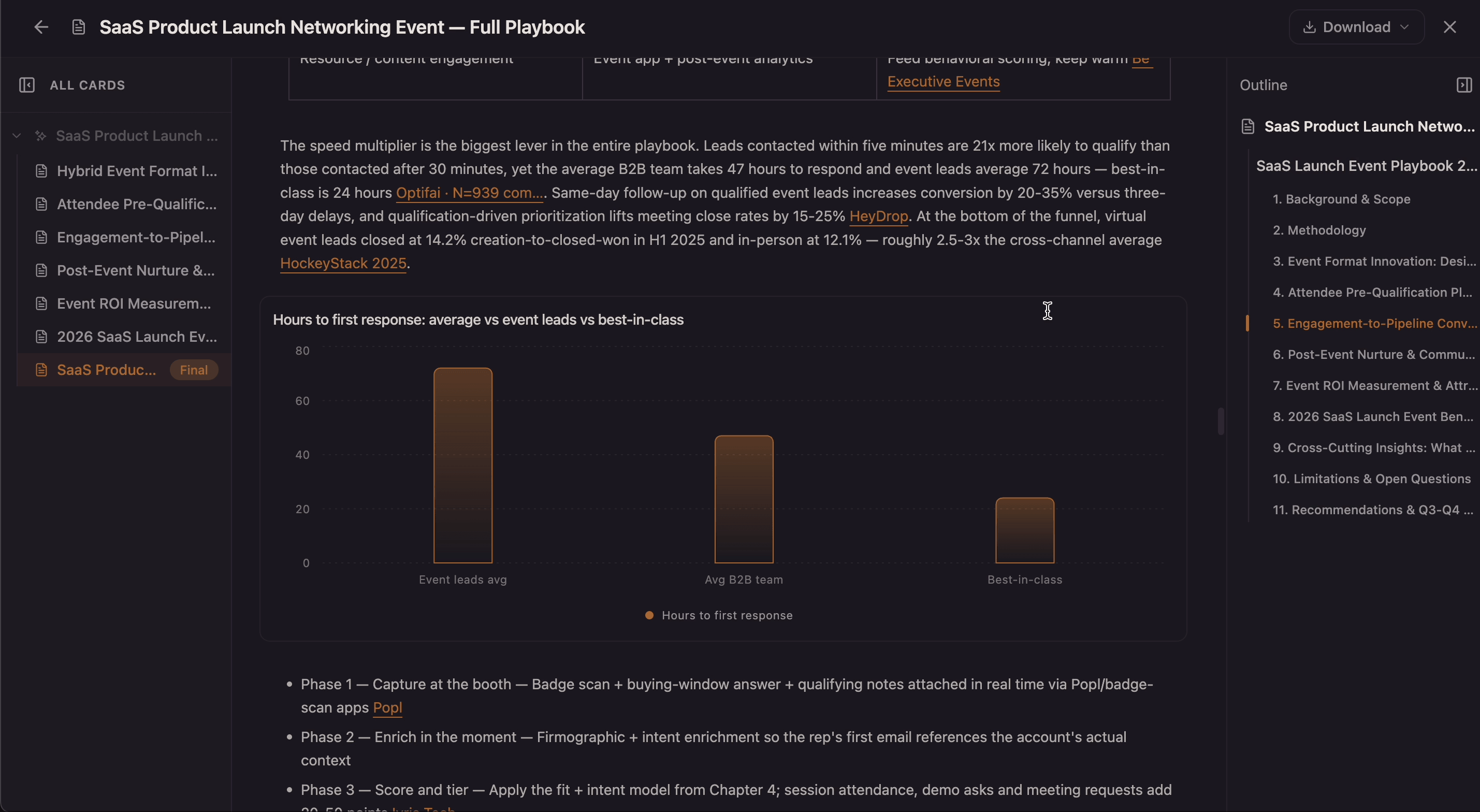Follow the HeyDrop source link
Screen dimensions: 1480x812
pyautogui.click(x=878, y=216)
